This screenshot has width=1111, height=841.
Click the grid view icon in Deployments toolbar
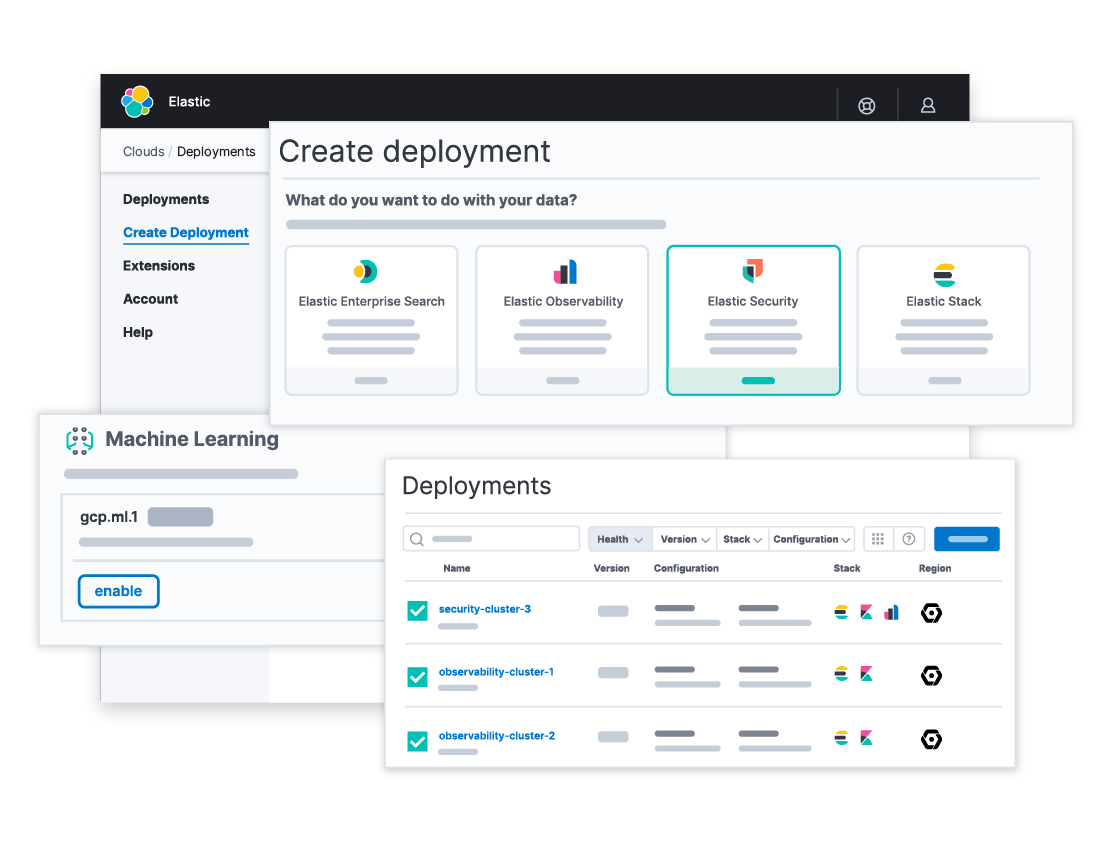(x=878, y=538)
